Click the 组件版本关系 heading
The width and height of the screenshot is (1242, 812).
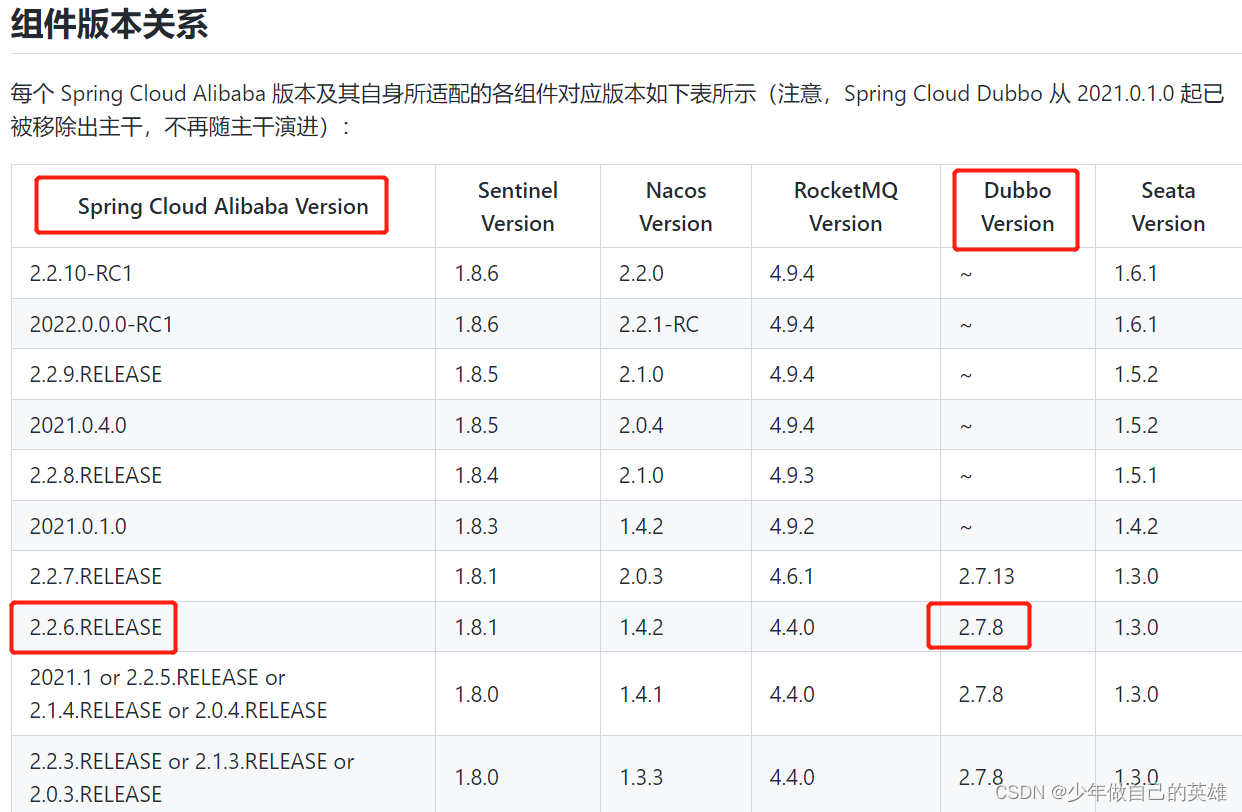tap(109, 23)
